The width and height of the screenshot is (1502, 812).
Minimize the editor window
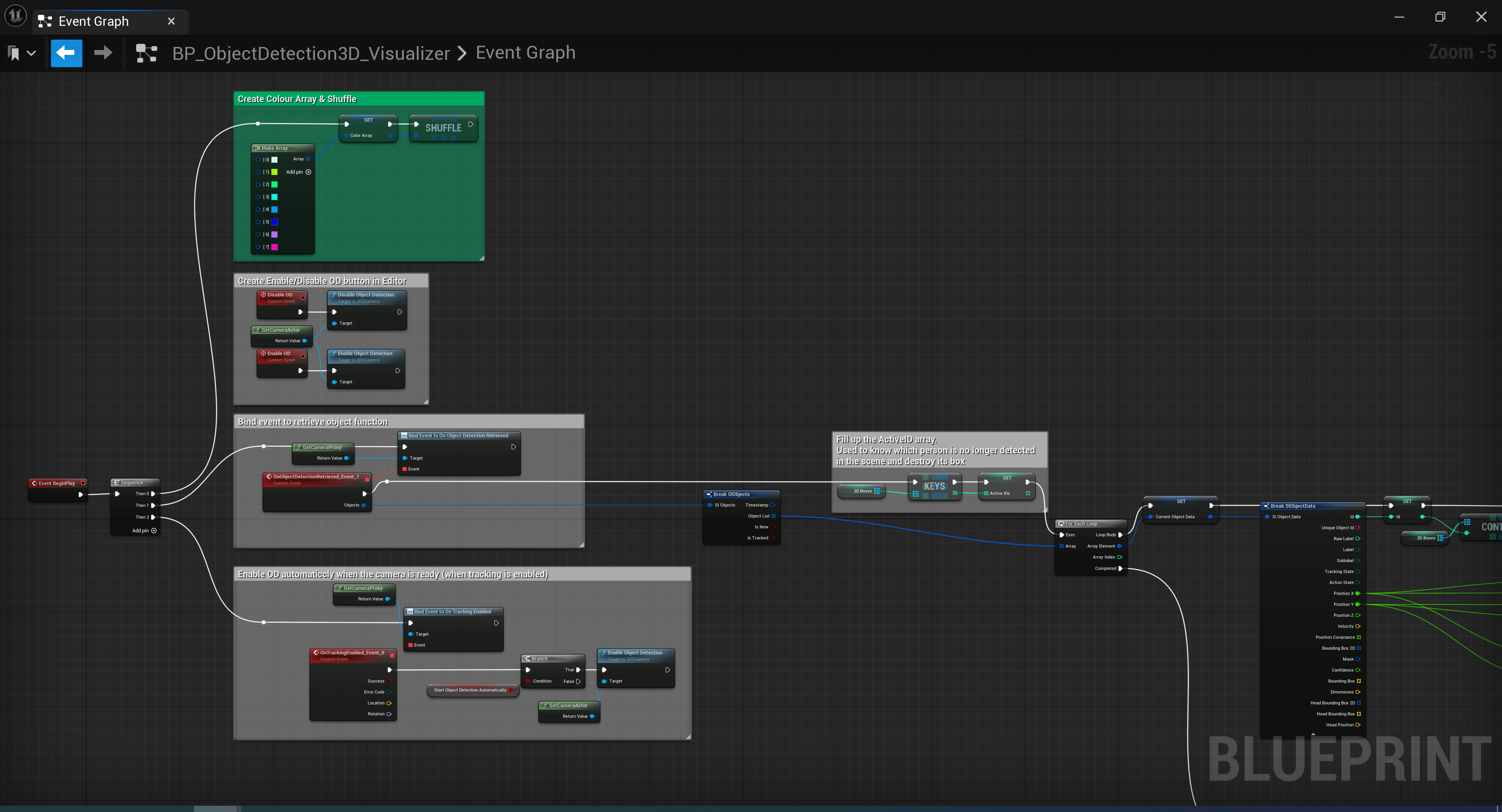click(x=1400, y=17)
